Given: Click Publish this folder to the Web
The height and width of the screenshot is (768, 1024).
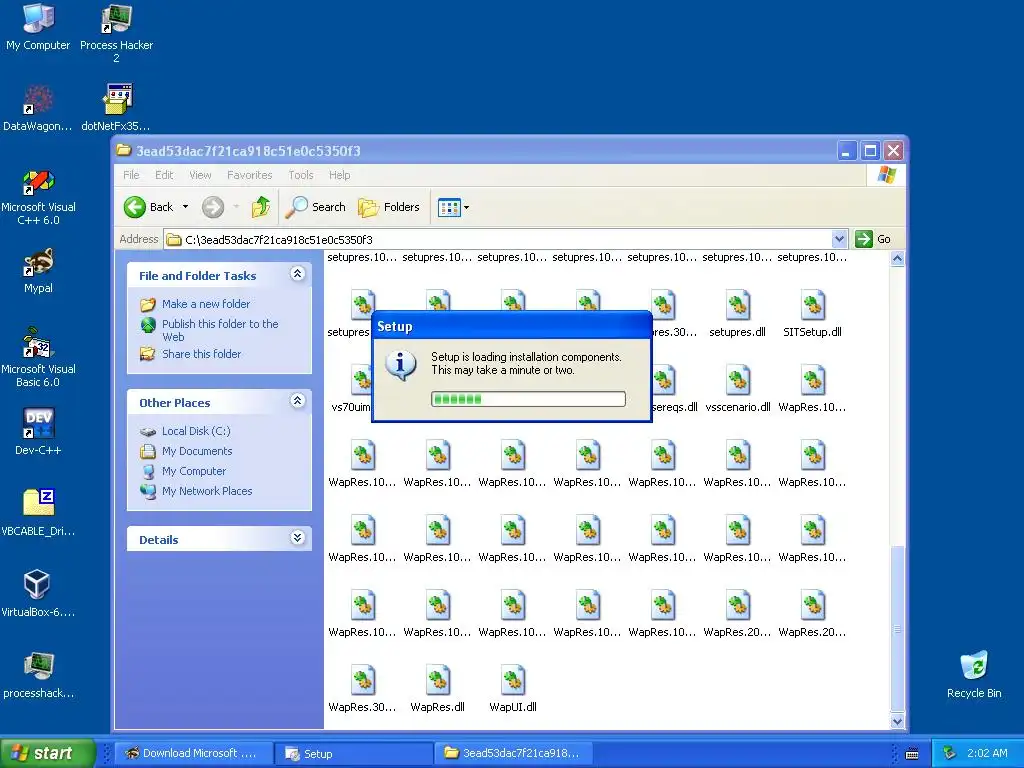Looking at the screenshot, I should click(x=220, y=330).
